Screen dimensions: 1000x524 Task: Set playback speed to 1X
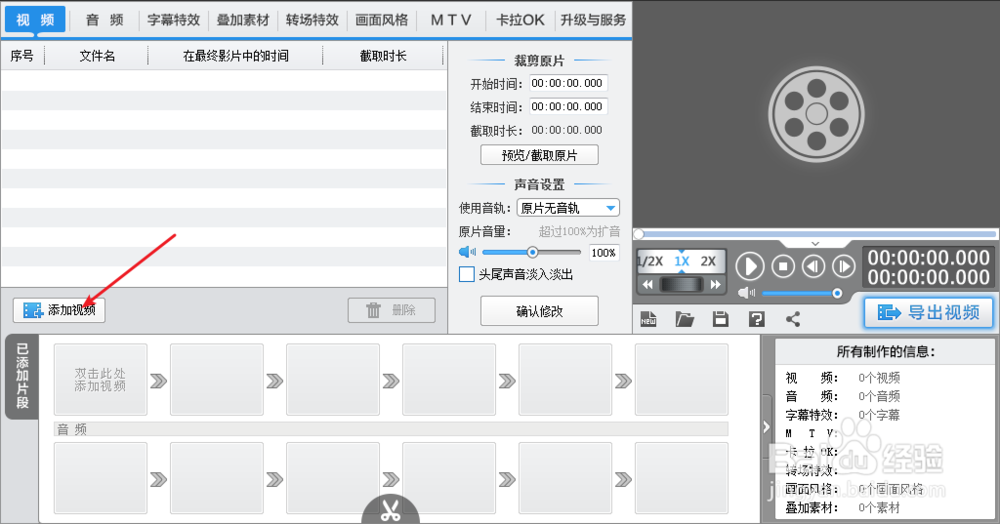coord(682,261)
